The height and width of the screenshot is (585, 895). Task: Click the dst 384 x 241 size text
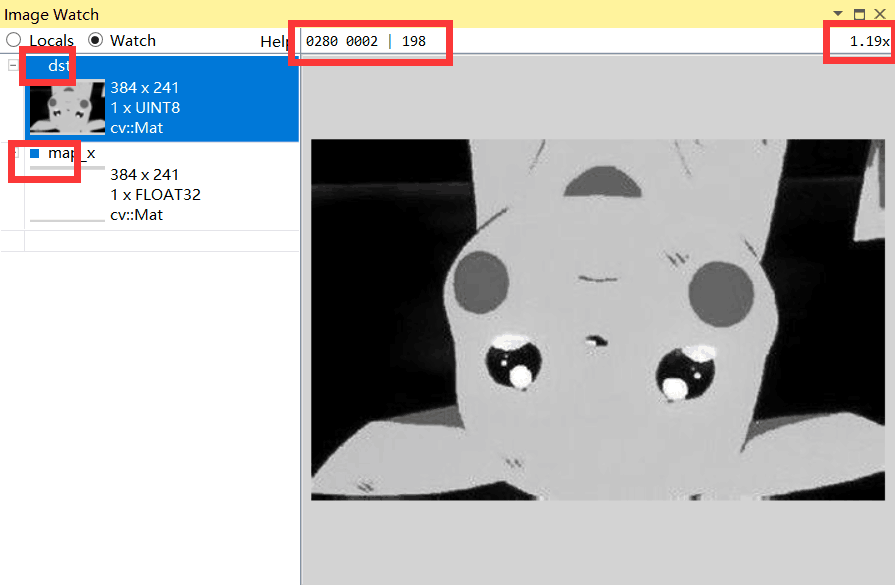coord(144,88)
